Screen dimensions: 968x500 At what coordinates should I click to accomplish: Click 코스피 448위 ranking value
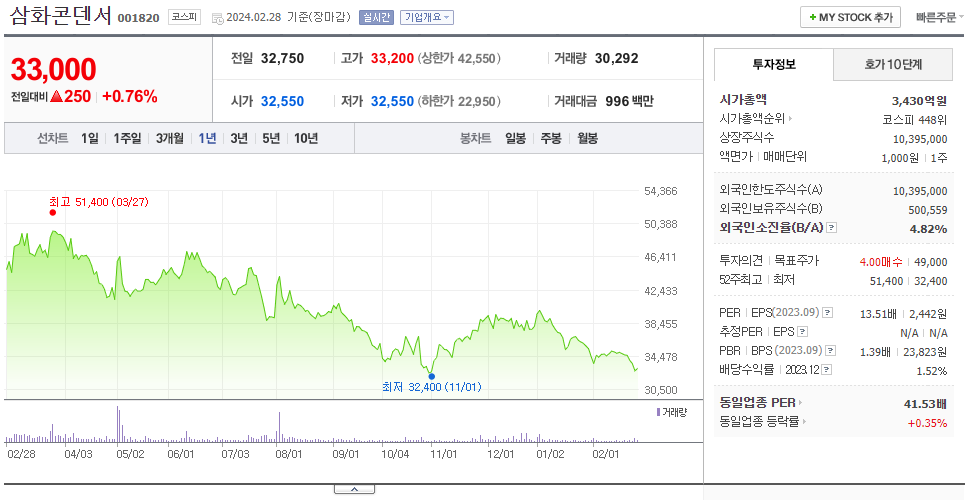(x=914, y=119)
